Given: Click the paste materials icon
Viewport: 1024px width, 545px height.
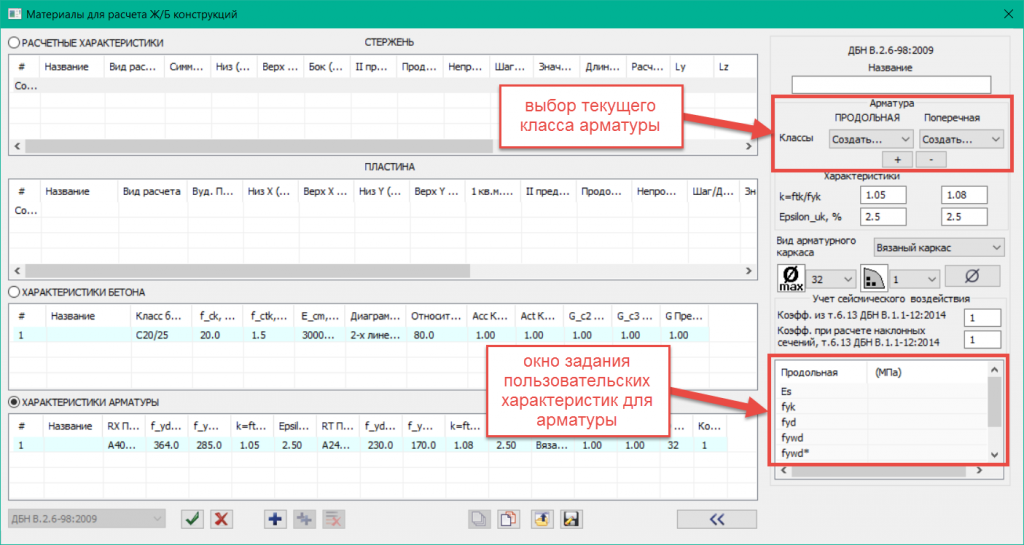Looking at the screenshot, I should (x=510, y=518).
